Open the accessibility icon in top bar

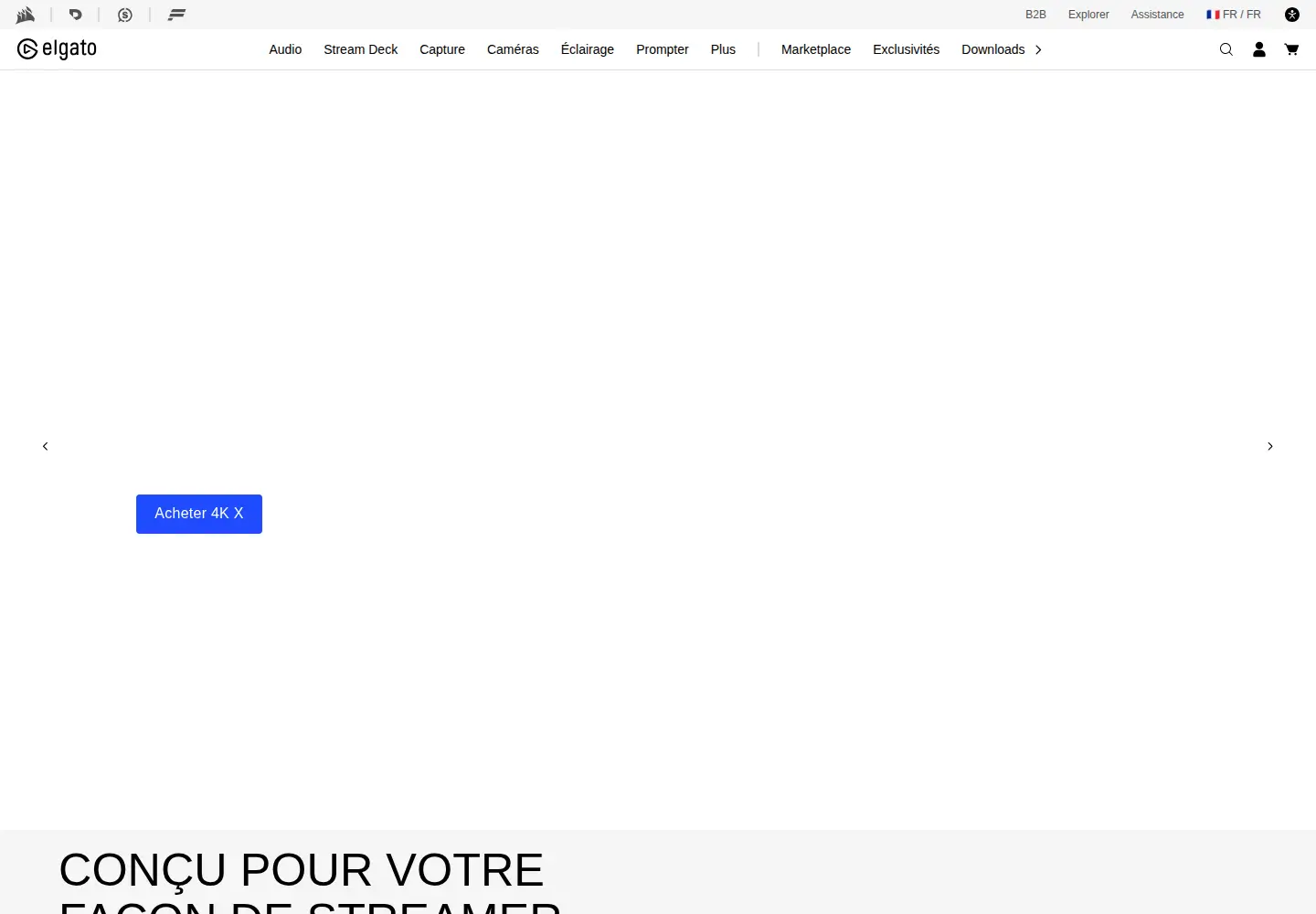point(1292,15)
